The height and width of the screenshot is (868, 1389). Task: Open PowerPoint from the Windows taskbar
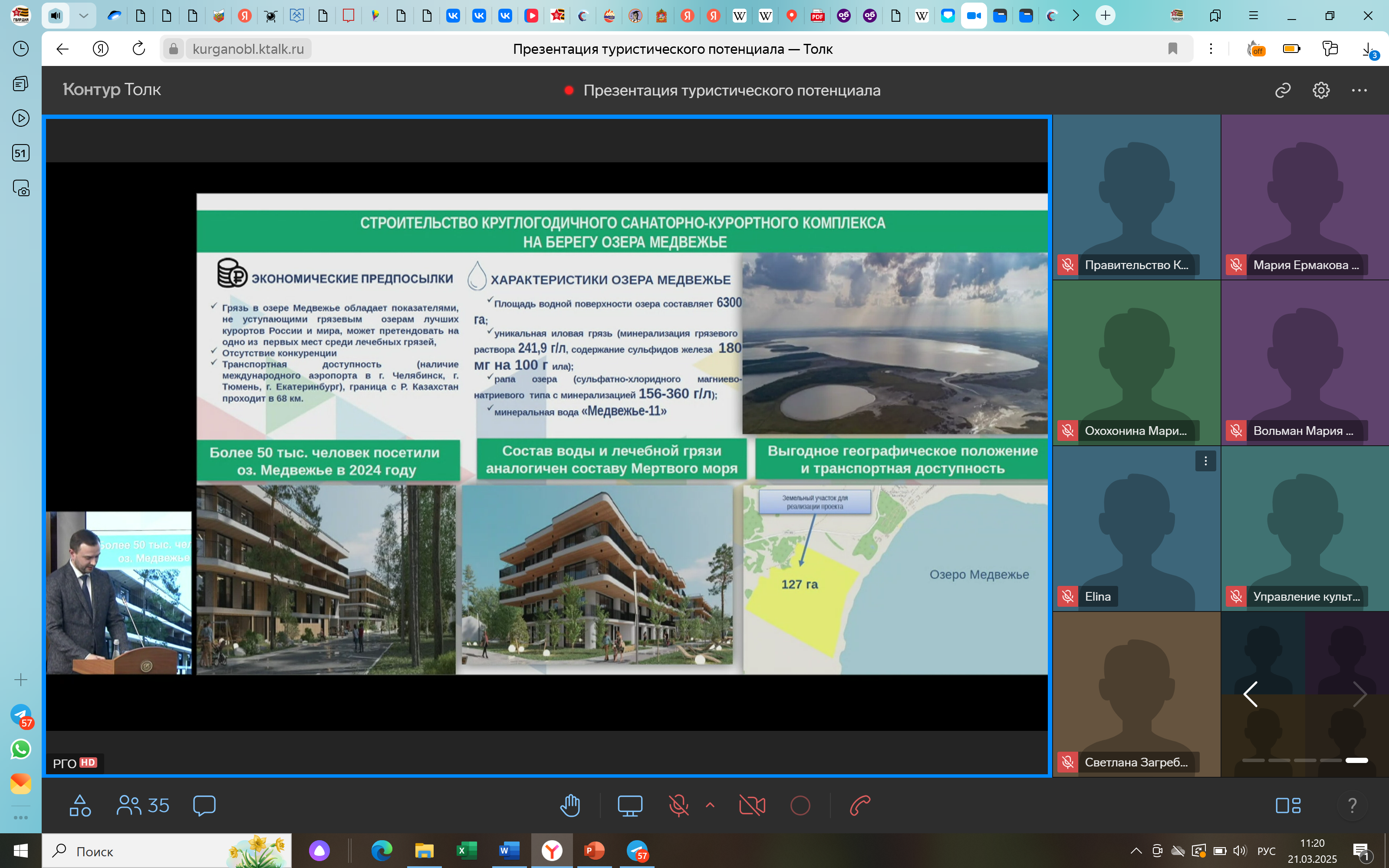(594, 851)
